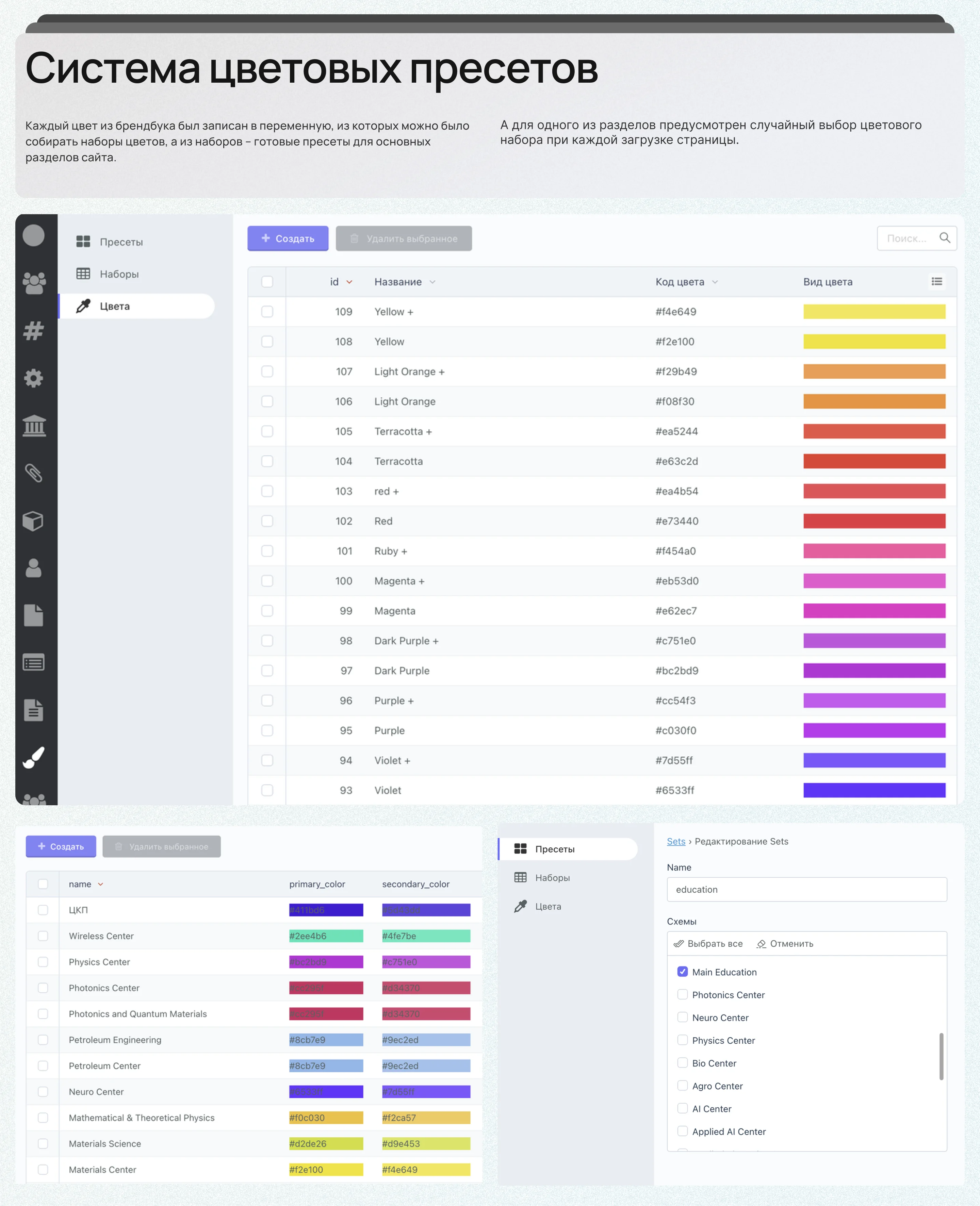Screen dimensions: 980x1206
Task: Click the search magnifier icon
Action: pyautogui.click(x=944, y=238)
